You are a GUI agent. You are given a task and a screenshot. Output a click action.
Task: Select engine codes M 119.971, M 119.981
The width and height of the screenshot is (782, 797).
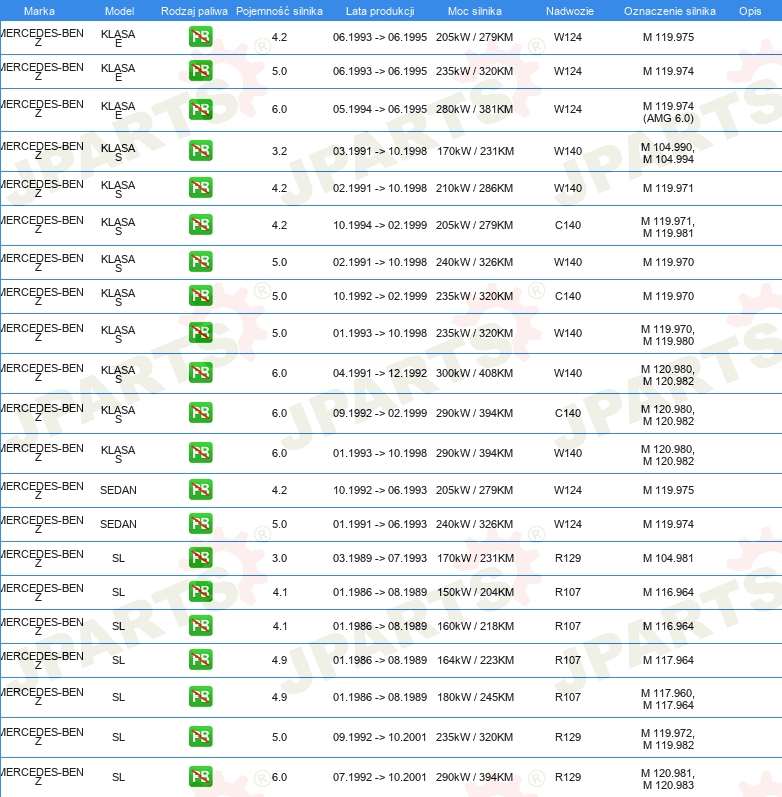click(668, 227)
